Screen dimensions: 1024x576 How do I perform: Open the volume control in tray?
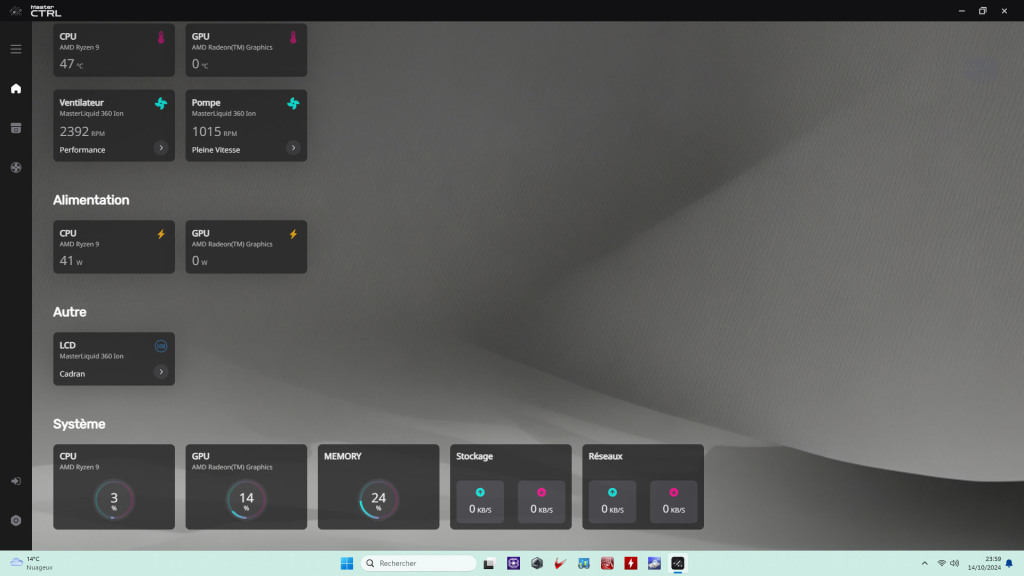[955, 563]
